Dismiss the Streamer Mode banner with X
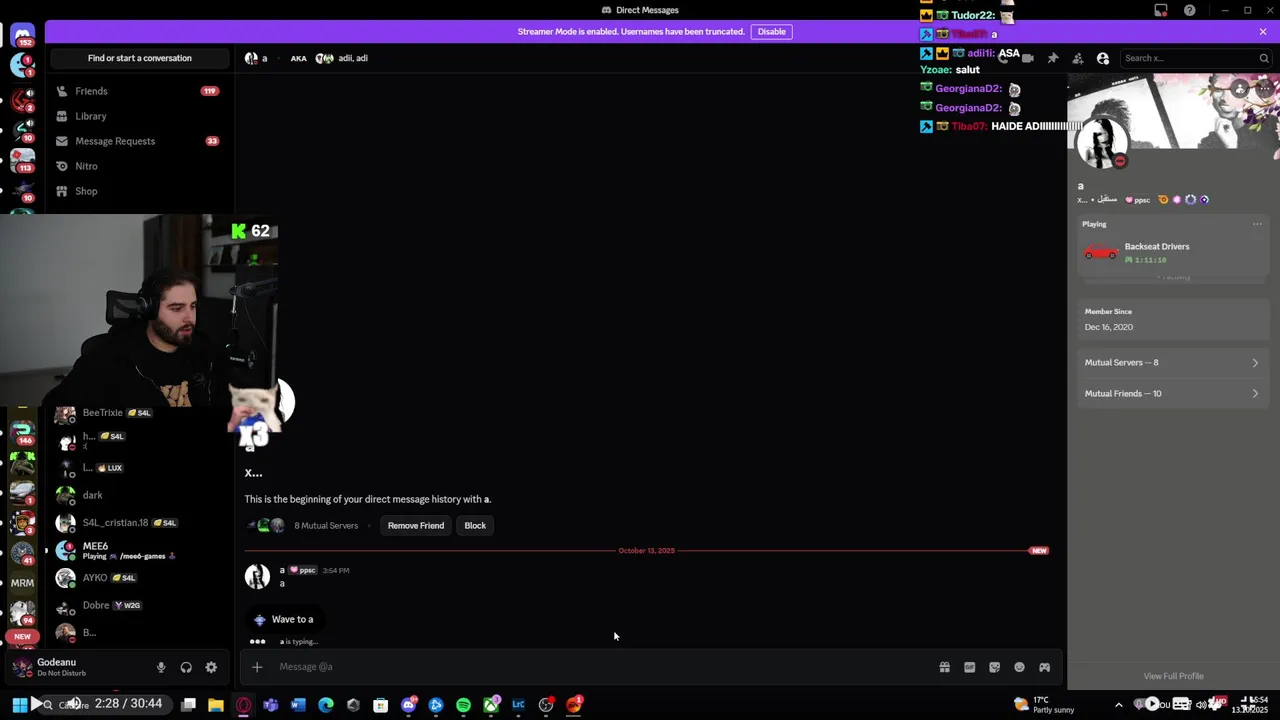This screenshot has width=1280, height=720. click(x=1263, y=31)
